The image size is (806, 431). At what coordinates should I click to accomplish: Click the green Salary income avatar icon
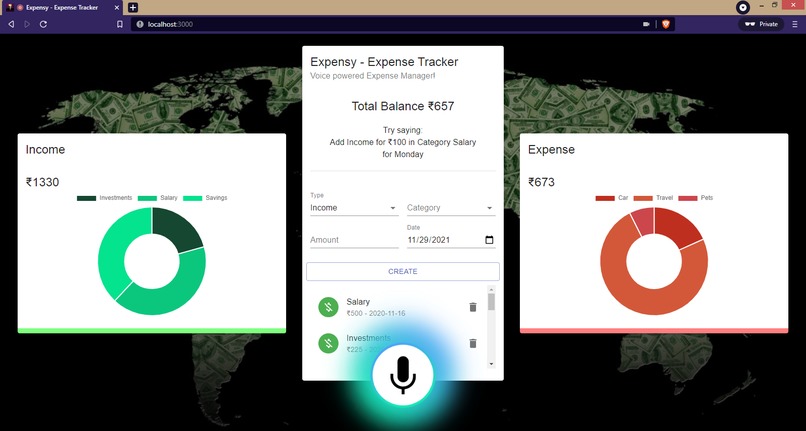point(328,307)
